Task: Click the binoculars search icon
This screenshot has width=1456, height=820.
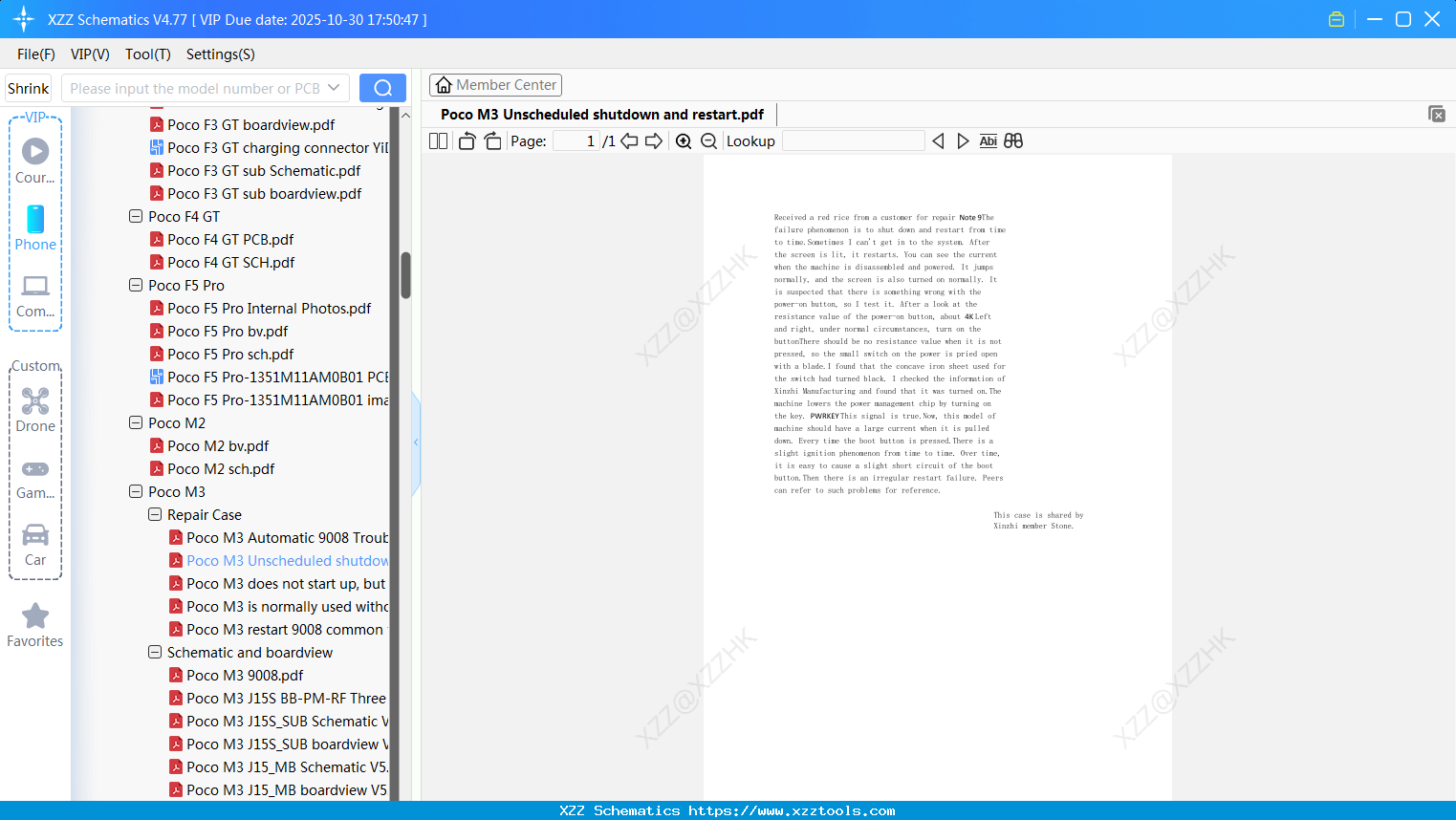Action: (x=1013, y=141)
